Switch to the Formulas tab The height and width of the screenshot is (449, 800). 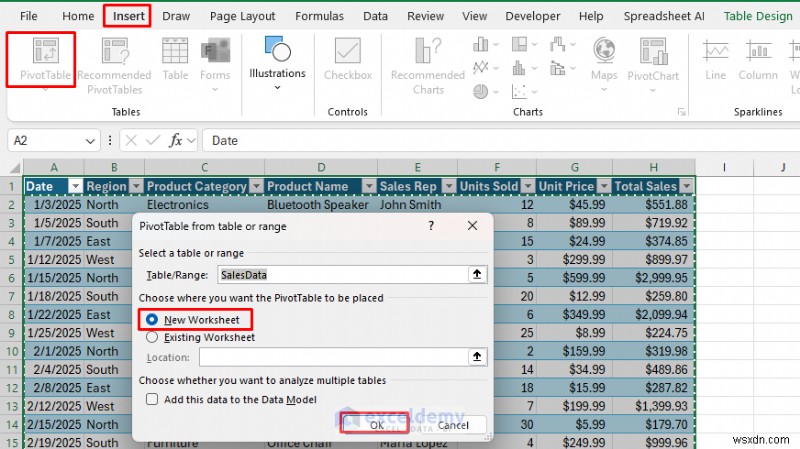[x=319, y=16]
